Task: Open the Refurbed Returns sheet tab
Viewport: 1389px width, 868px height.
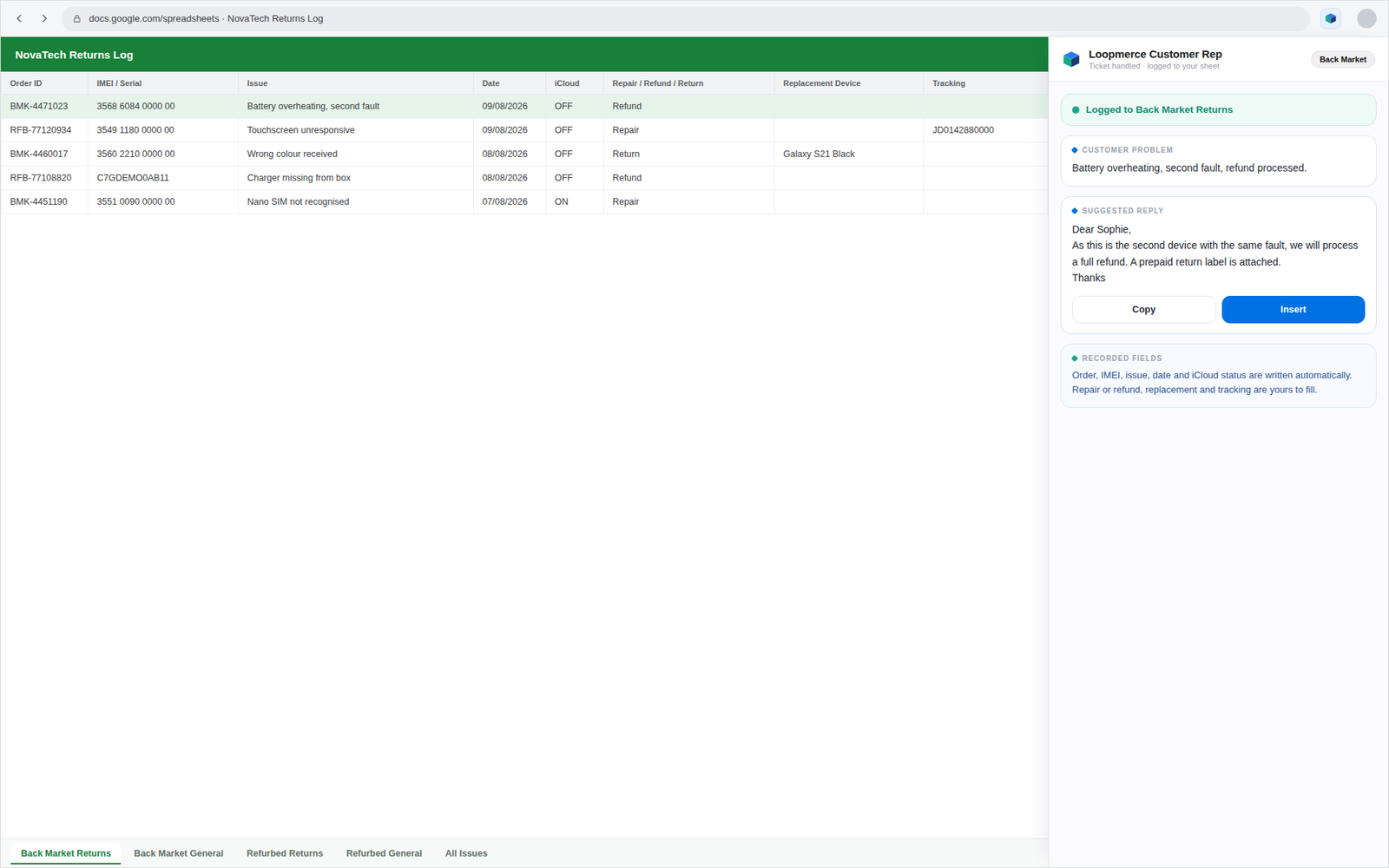Action: pos(285,853)
